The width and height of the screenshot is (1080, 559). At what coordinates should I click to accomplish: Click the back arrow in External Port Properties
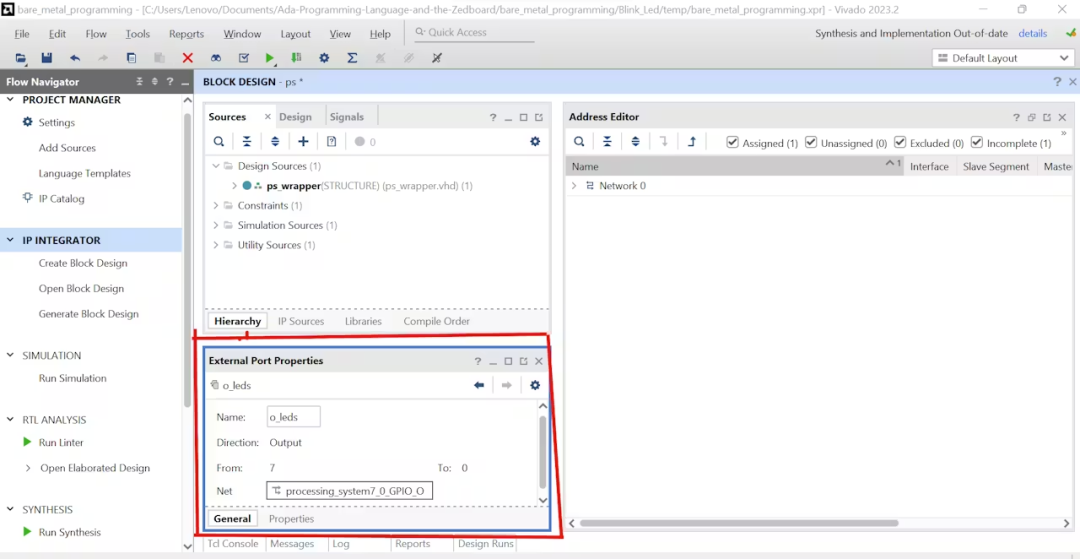(479, 386)
